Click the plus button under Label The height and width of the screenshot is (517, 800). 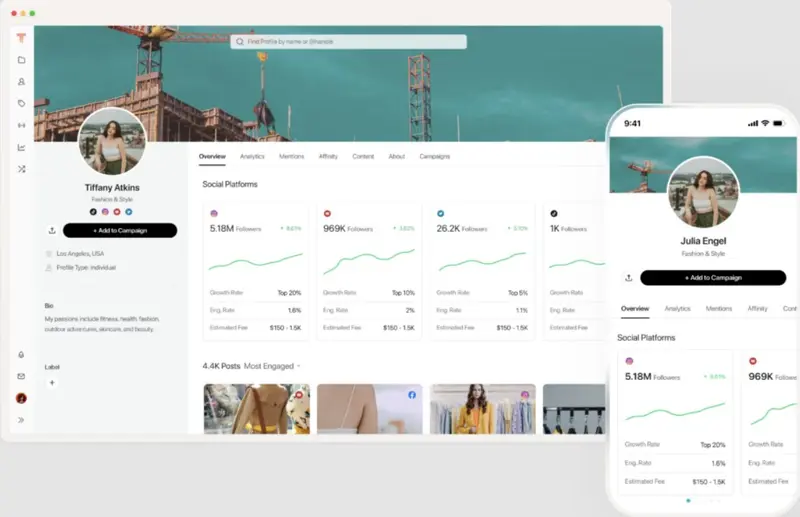(x=52, y=382)
